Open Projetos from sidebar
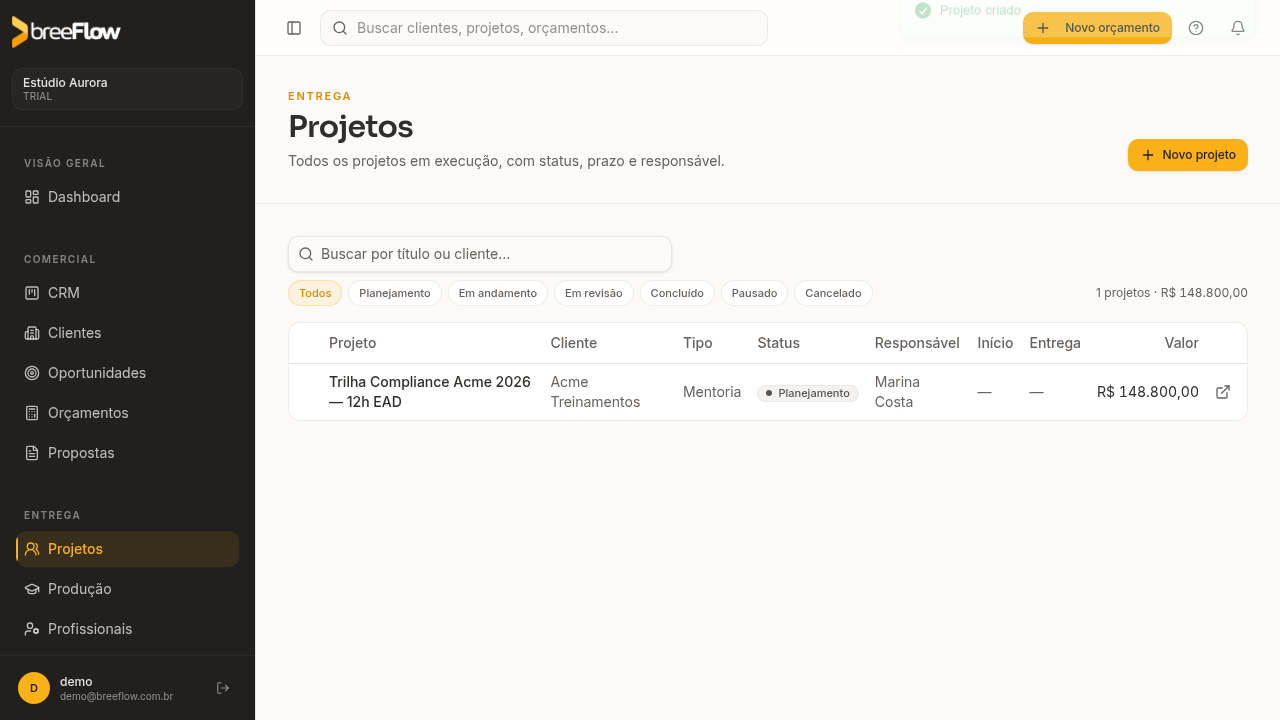Image resolution: width=1280 pixels, height=720 pixels. point(127,549)
